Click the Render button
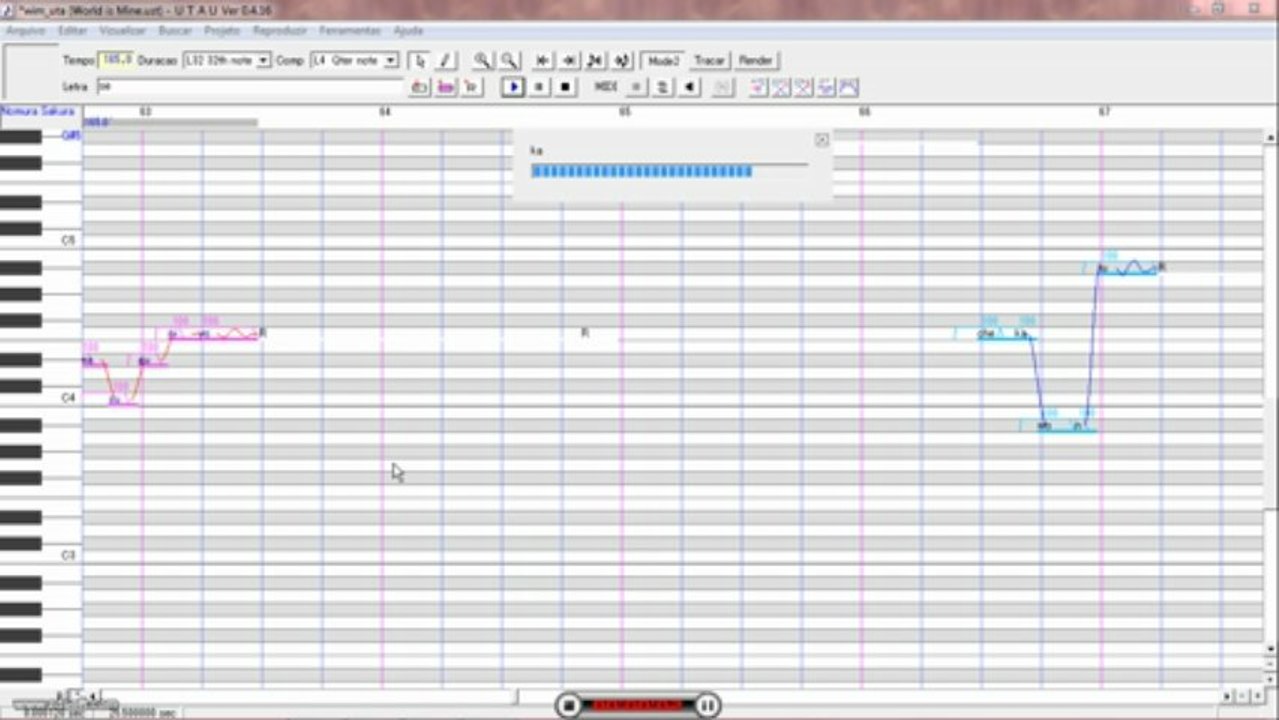The image size is (1279, 720). (x=756, y=61)
